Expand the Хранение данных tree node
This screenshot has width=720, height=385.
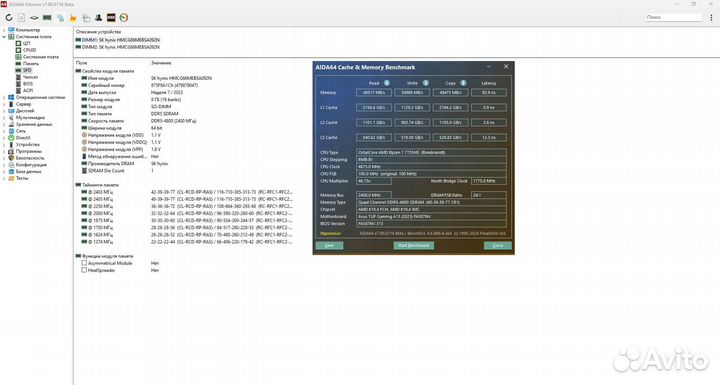pos(4,124)
